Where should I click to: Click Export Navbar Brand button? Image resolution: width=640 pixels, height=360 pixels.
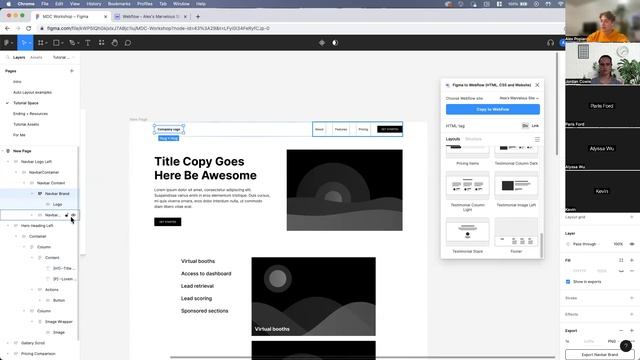[600, 355]
